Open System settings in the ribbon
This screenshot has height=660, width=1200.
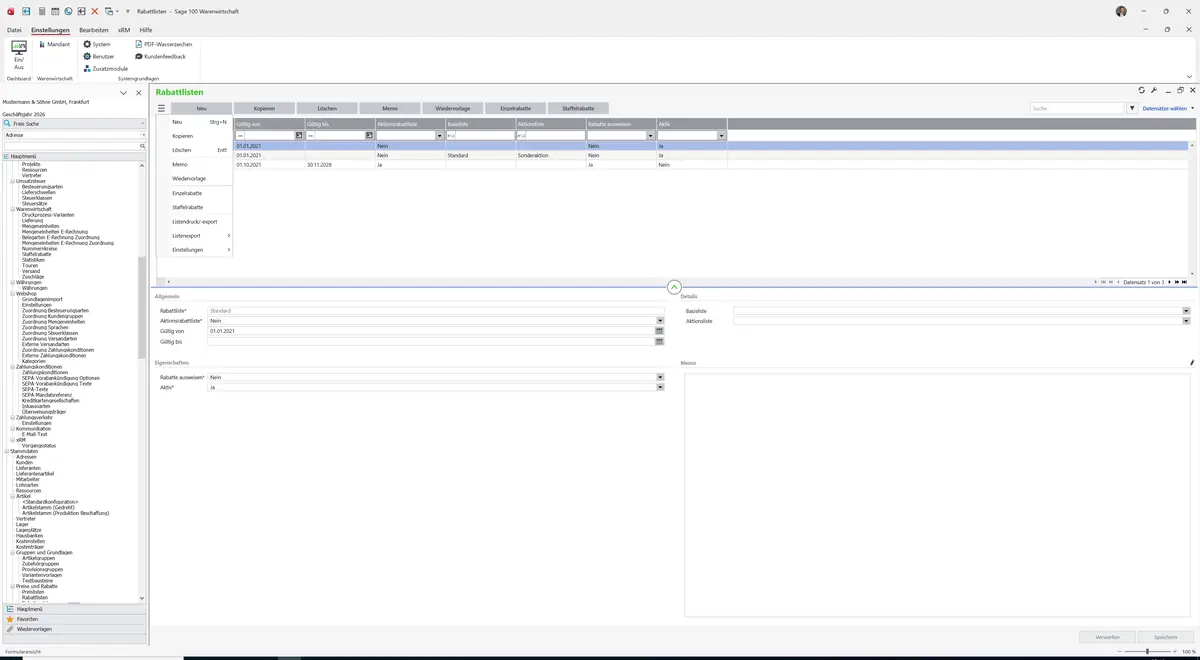[97, 44]
